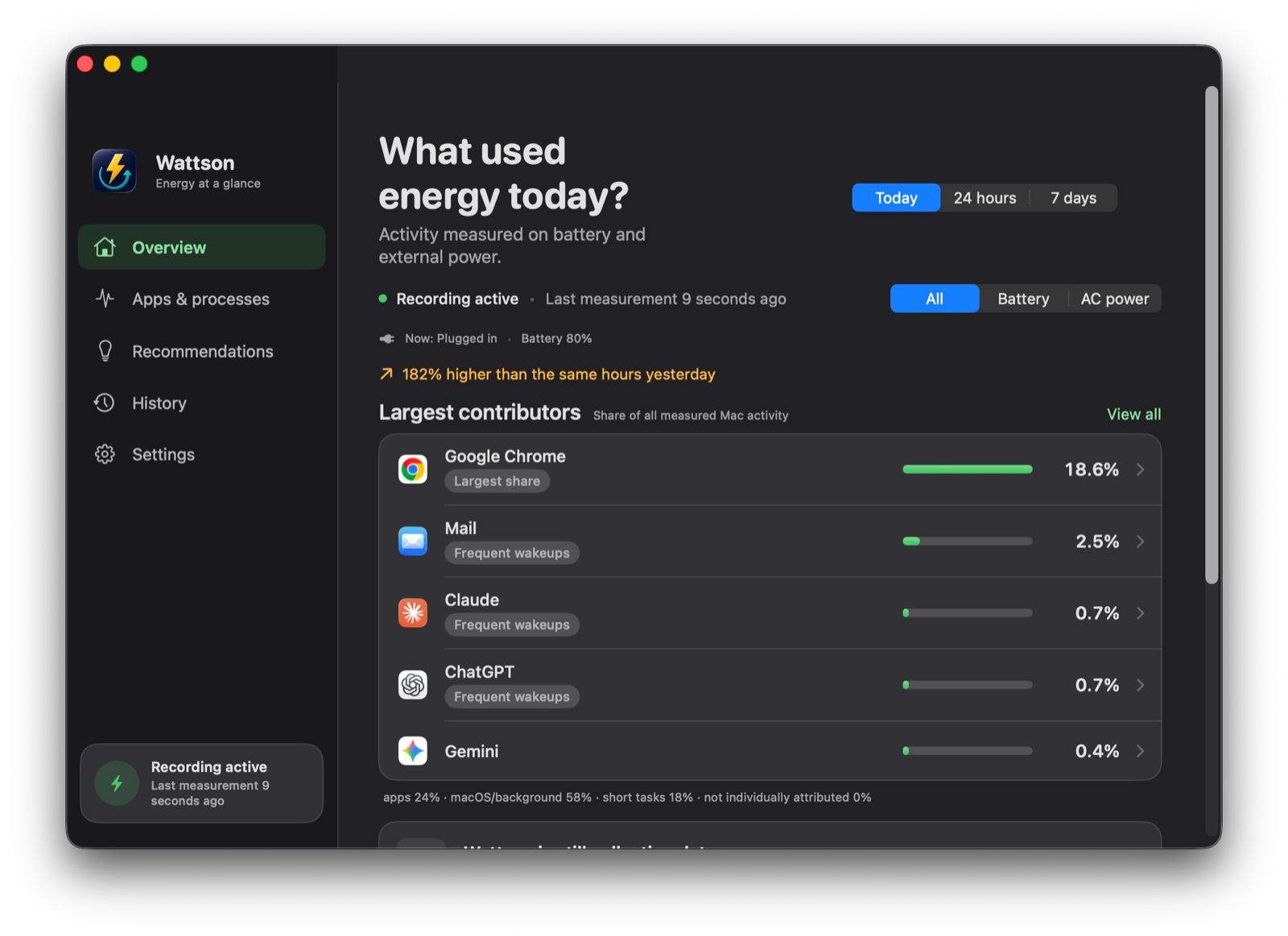Screen dimensions: 1288x936
Task: Click Claude's Frequent wakeups tag
Action: click(512, 625)
